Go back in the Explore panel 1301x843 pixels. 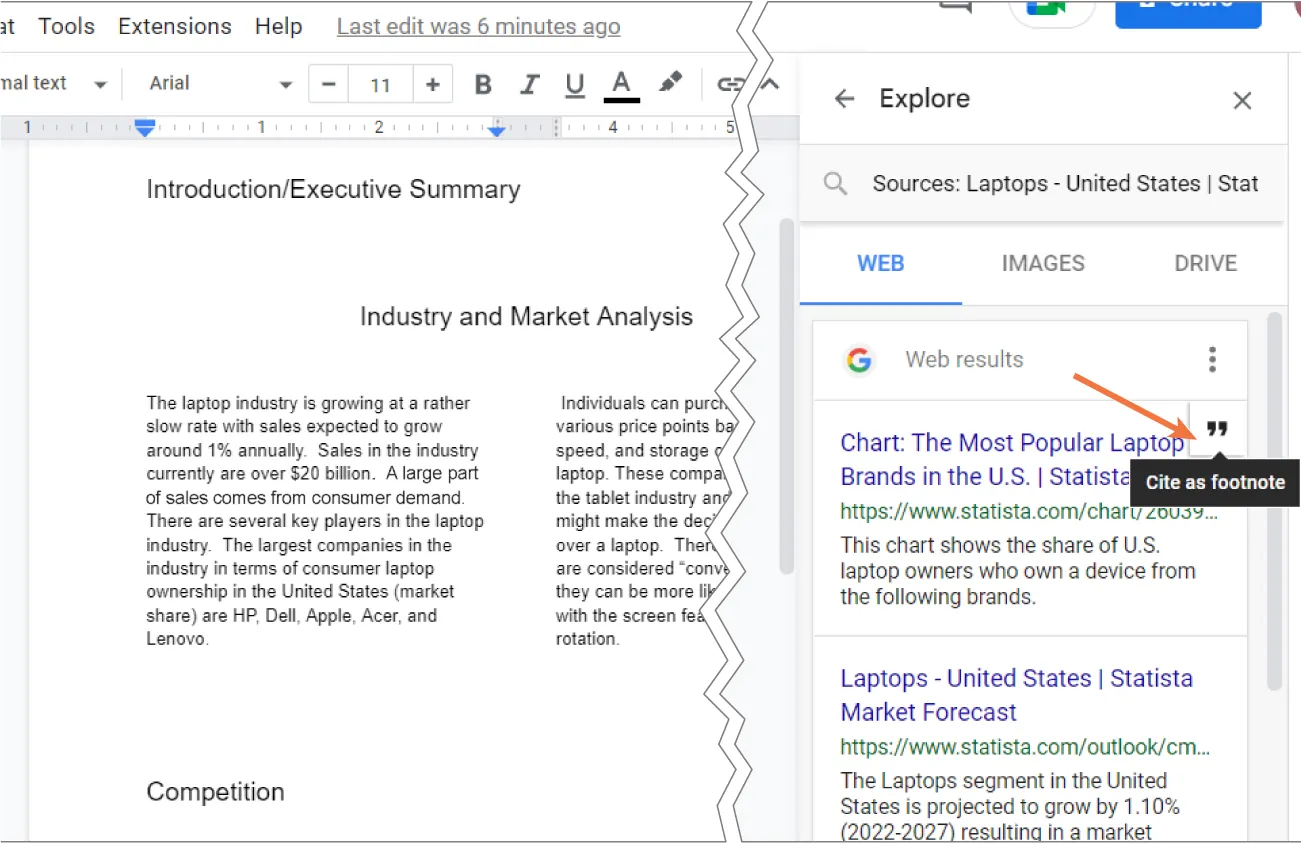tap(843, 98)
